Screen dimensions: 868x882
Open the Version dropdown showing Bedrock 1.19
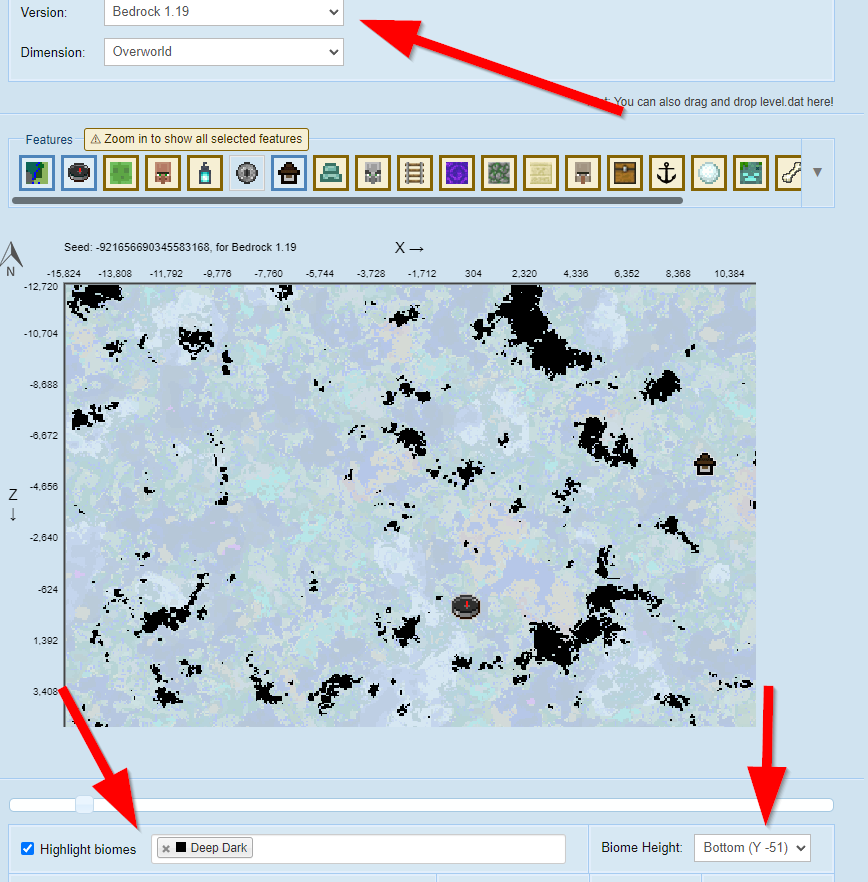[224, 12]
